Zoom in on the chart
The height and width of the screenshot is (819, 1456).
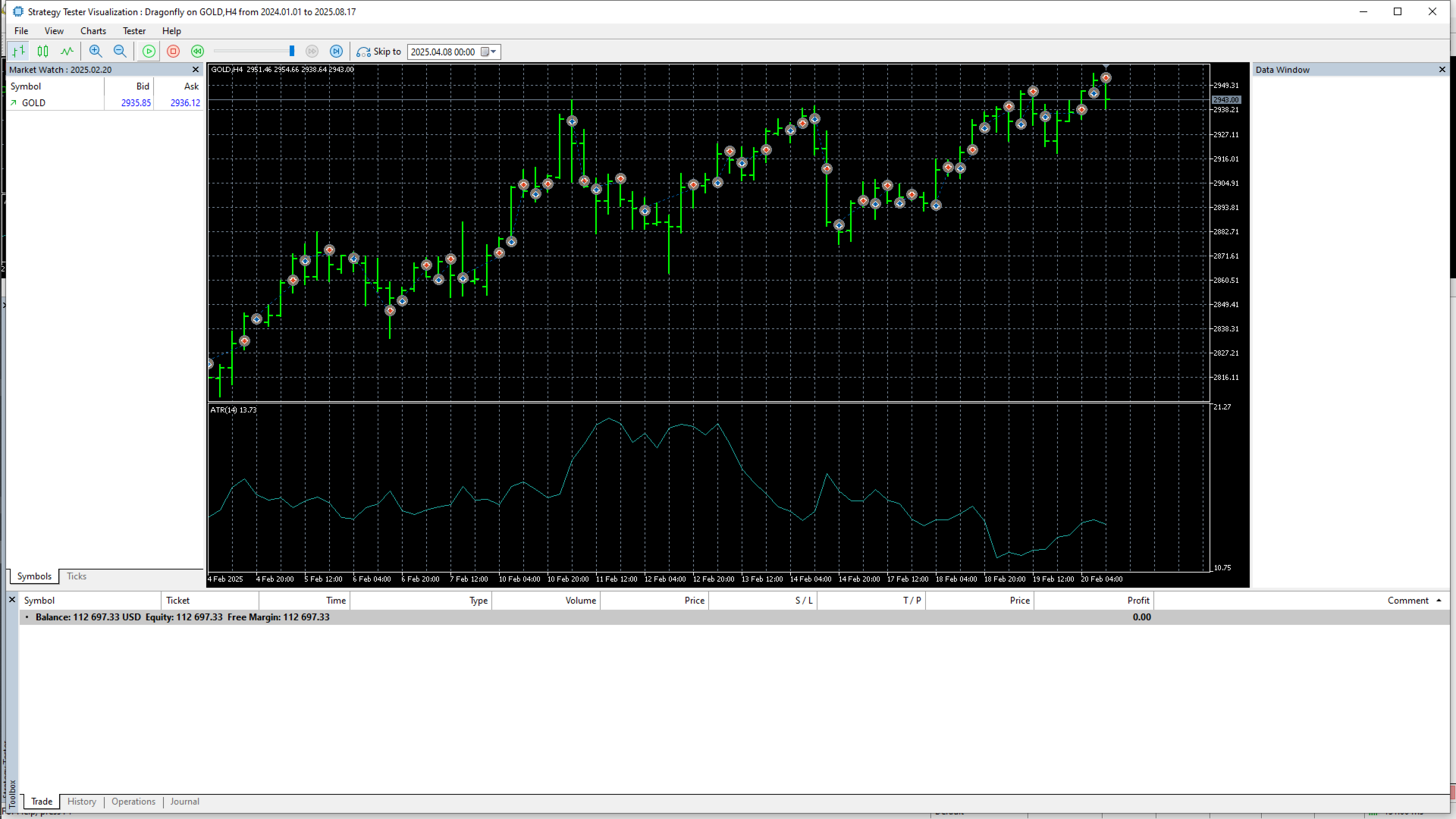[x=96, y=52]
